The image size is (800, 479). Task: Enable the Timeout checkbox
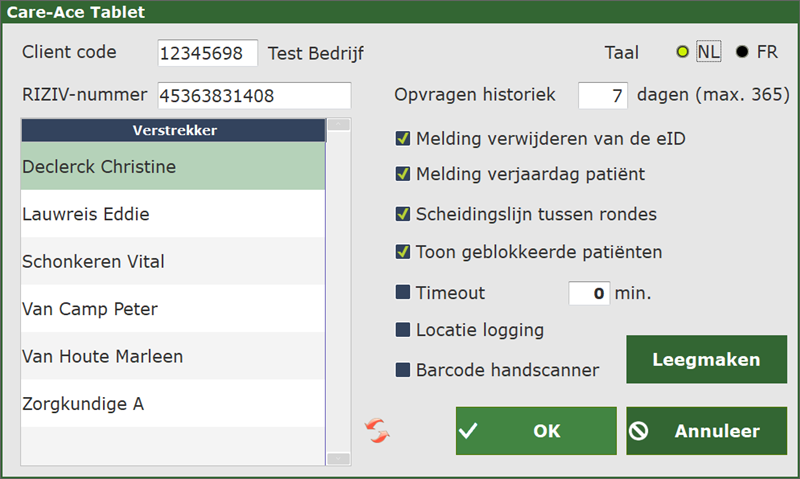(403, 293)
